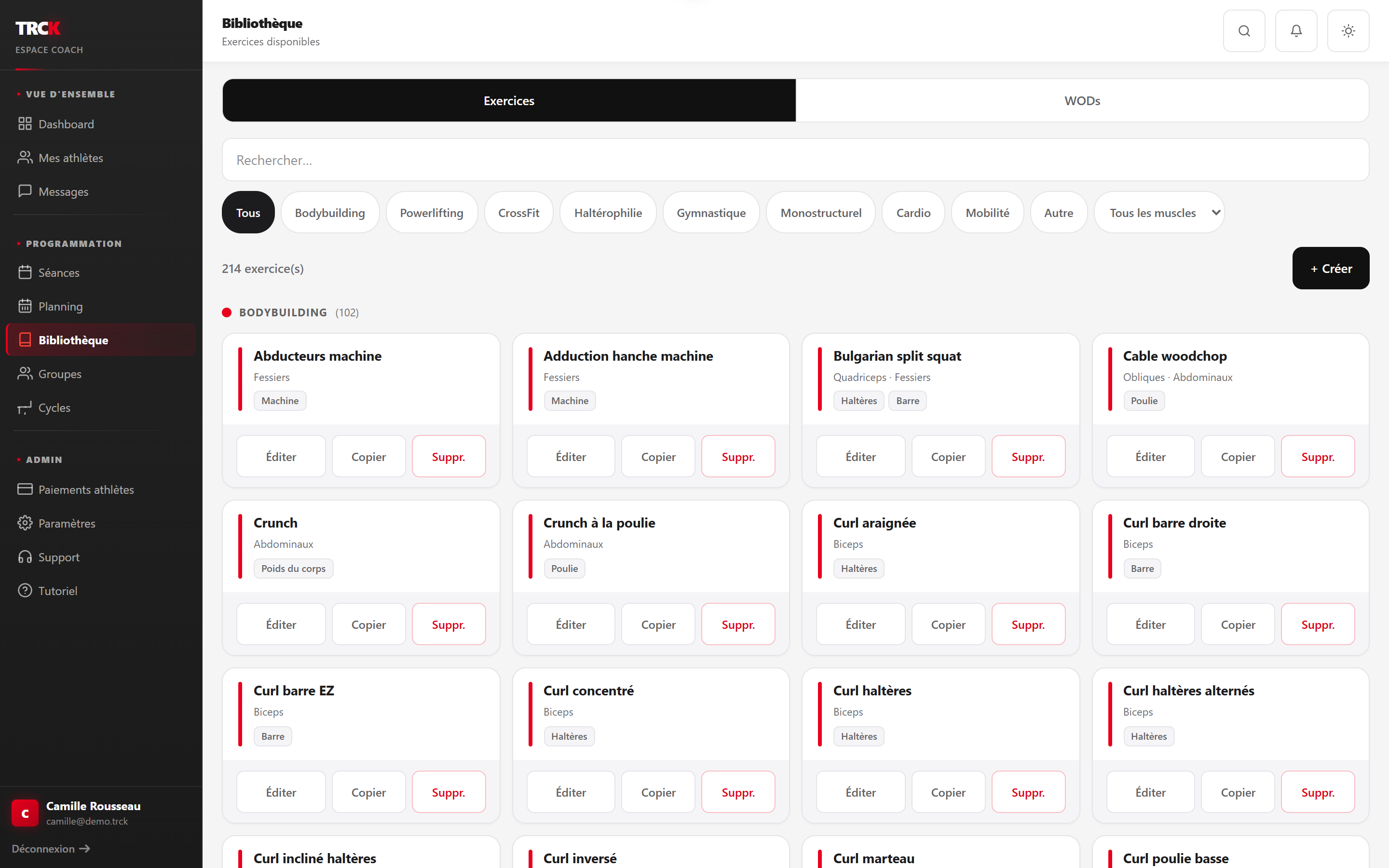
Task: Open the search icon in the header
Action: coord(1244,31)
